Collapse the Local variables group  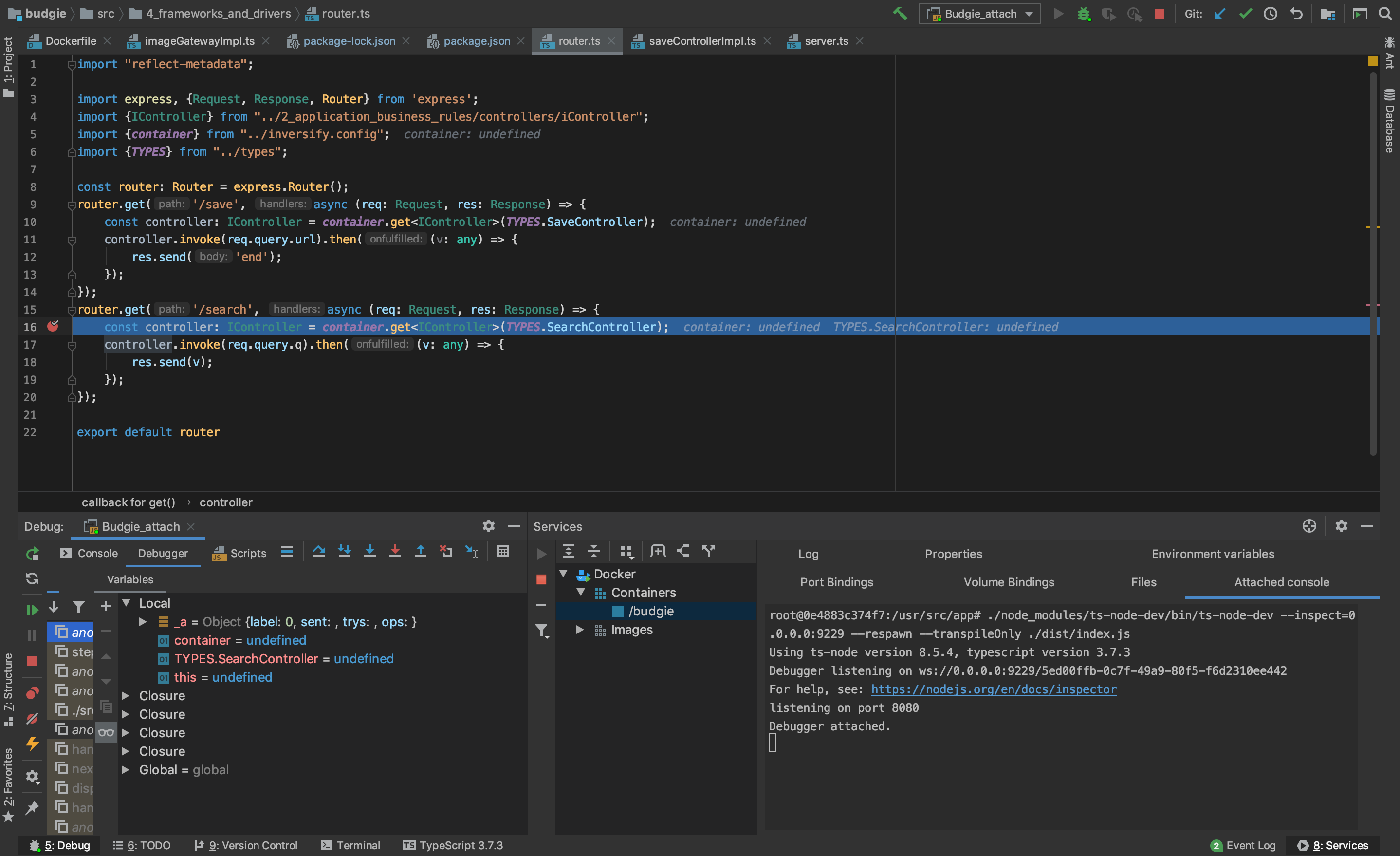click(x=126, y=602)
